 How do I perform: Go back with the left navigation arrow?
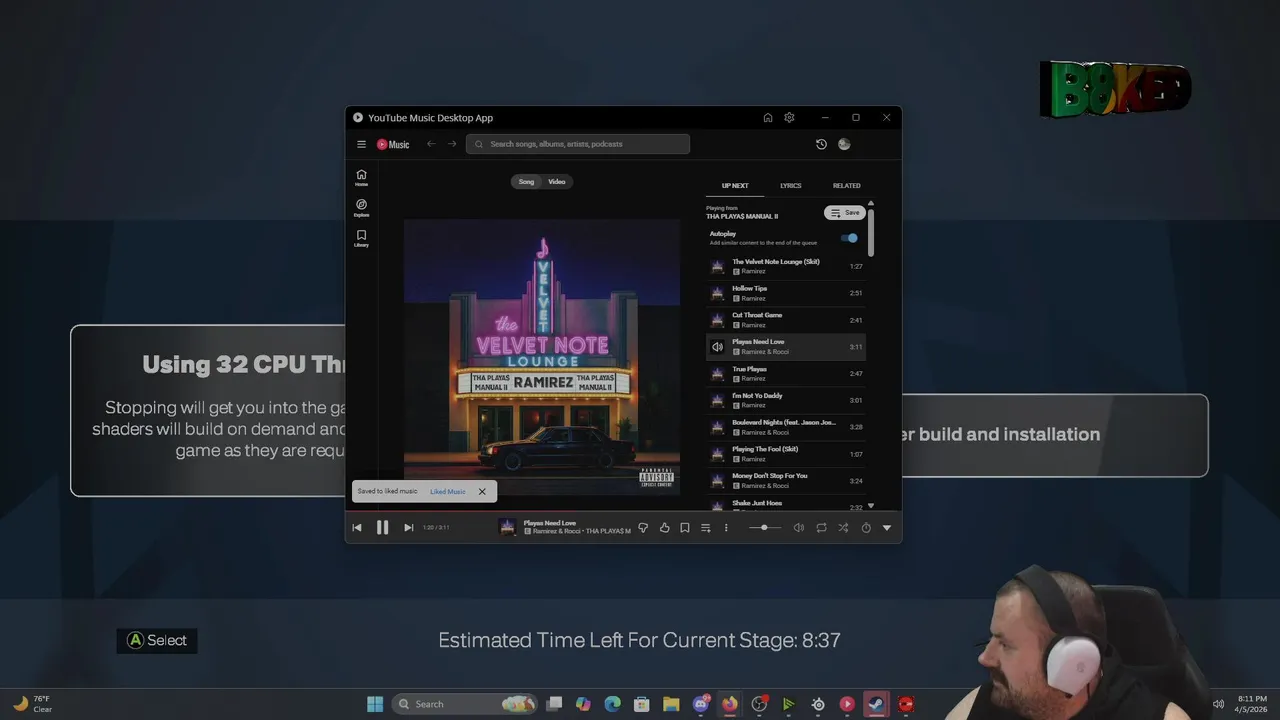(431, 144)
